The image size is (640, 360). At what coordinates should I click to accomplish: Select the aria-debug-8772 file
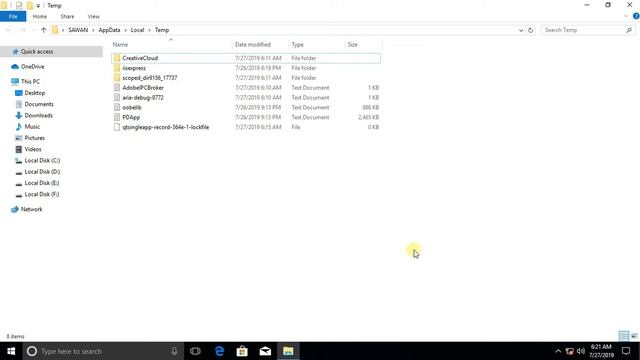(x=246, y=98)
